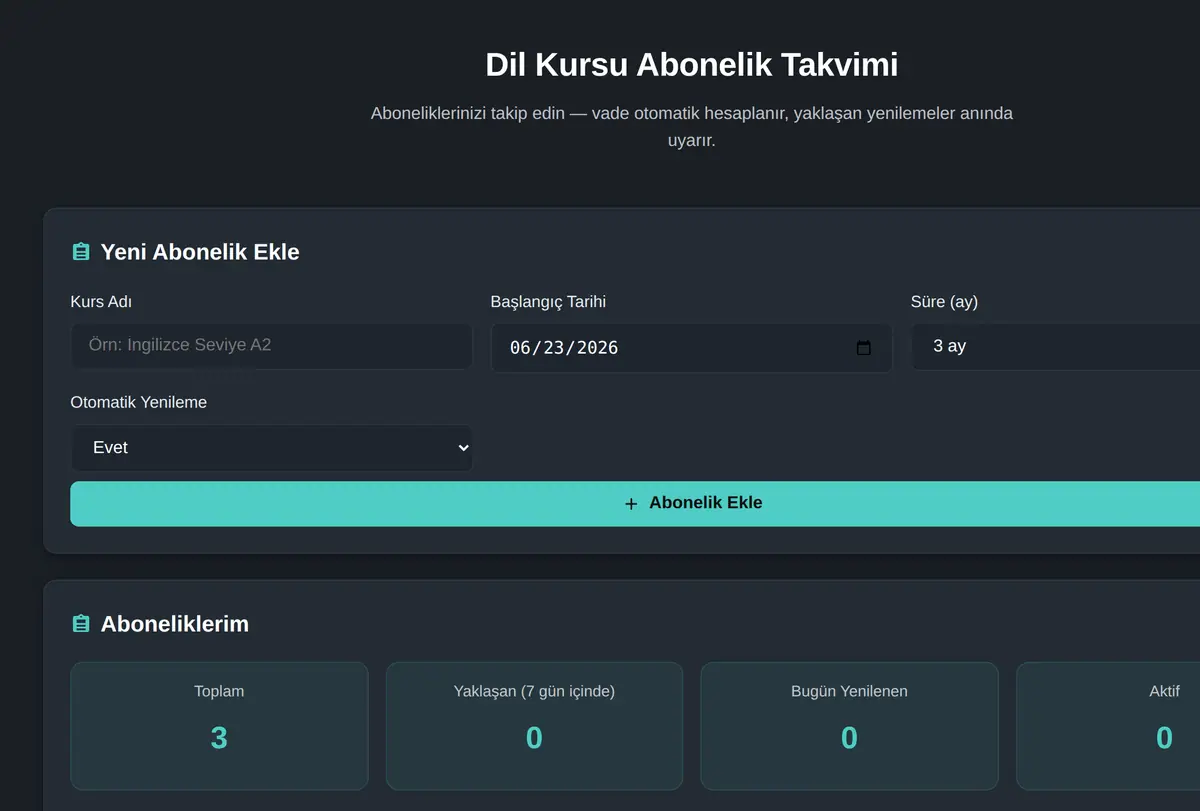Click the Dil Kursu Abonelik Takvimi heading

click(x=692, y=65)
